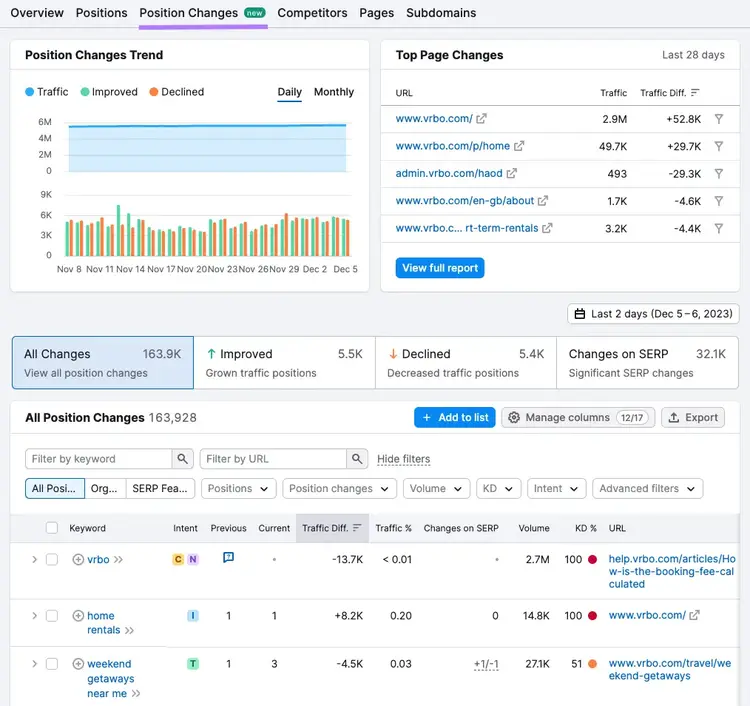Open the Intent filter dropdown

557,488
